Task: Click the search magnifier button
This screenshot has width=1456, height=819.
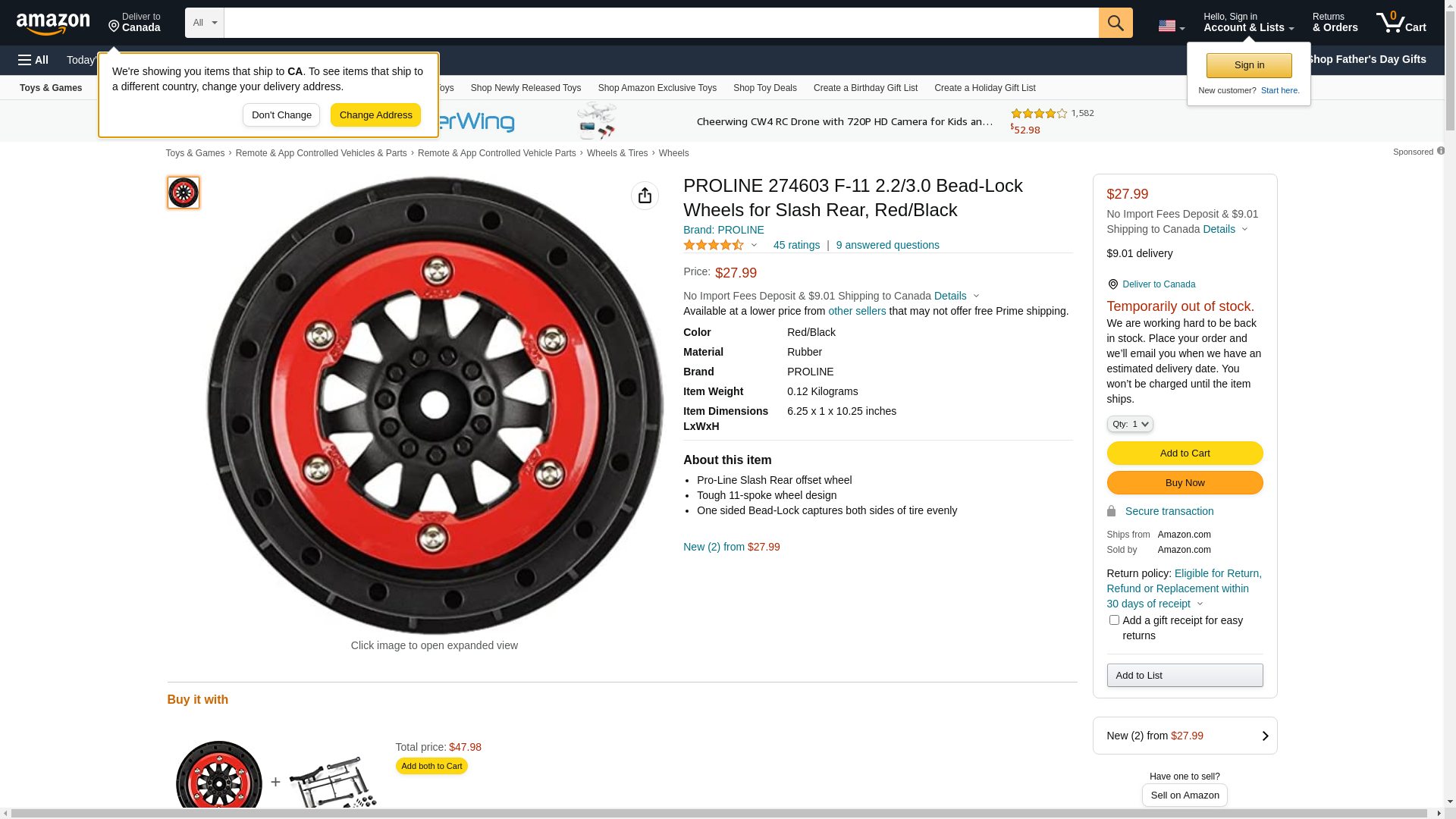Action: coord(1116,23)
